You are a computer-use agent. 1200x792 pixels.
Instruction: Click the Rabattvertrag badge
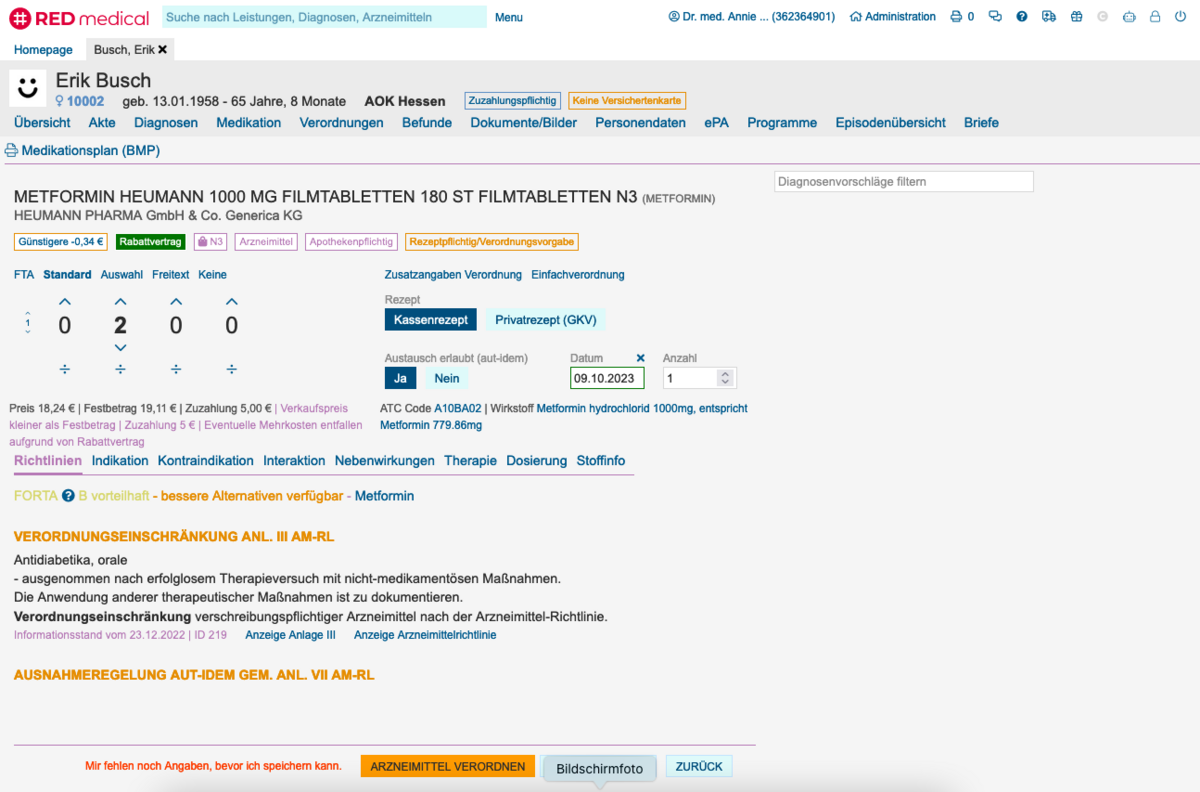pos(151,242)
